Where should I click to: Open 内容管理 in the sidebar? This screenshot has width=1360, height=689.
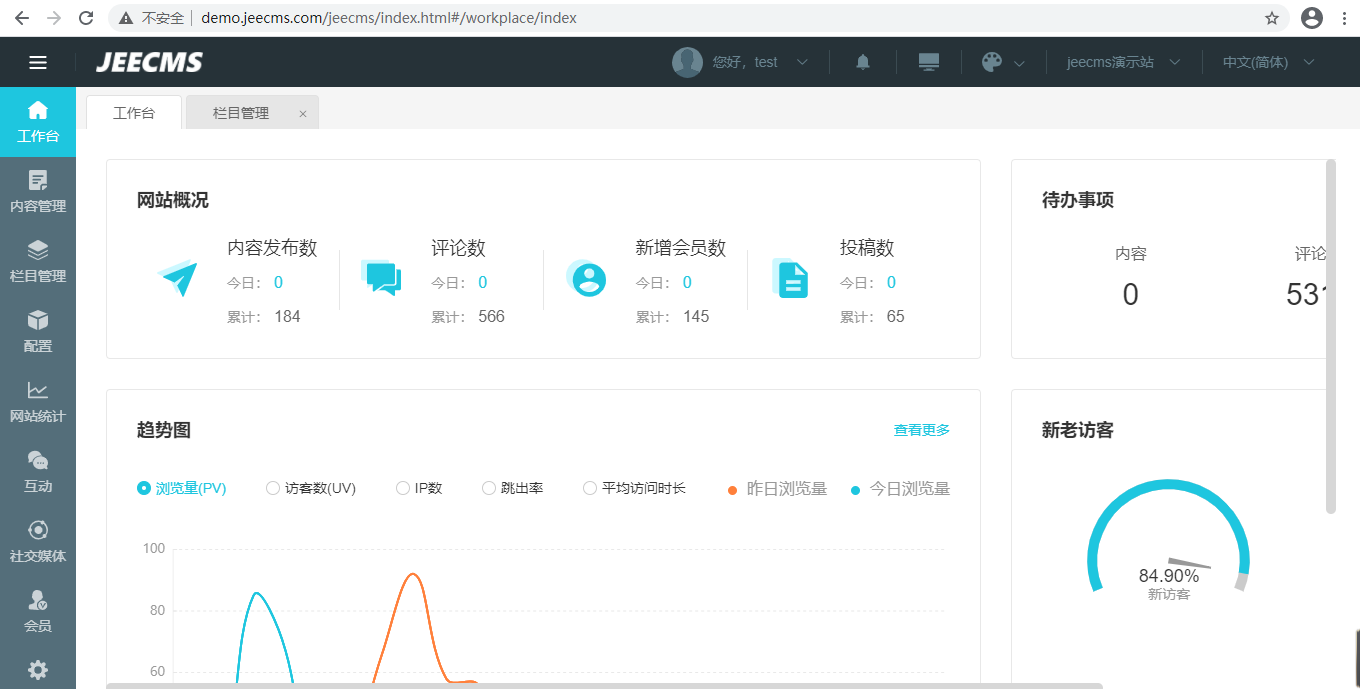(x=38, y=192)
